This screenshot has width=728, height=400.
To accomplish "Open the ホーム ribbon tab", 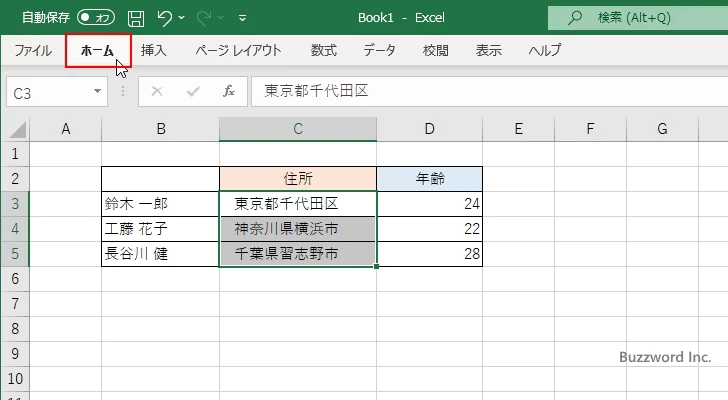I will pyautogui.click(x=98, y=50).
